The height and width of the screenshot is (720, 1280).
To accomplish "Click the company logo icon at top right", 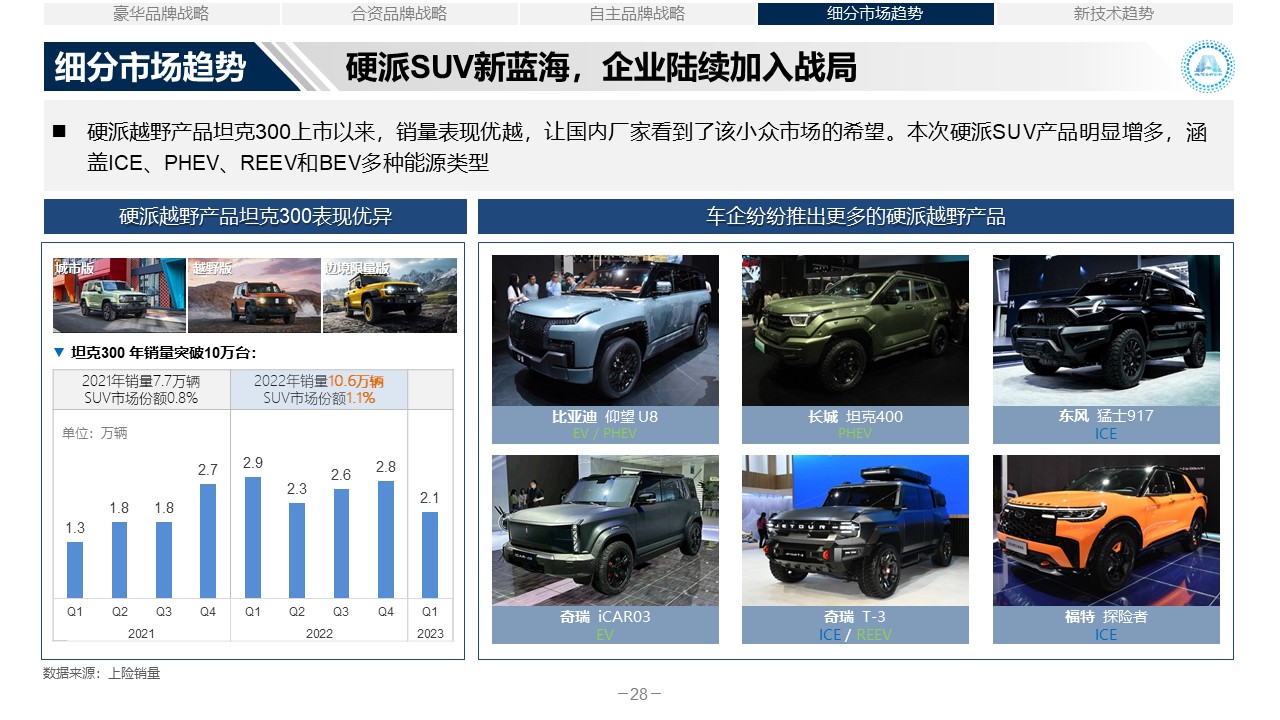I will point(1207,67).
